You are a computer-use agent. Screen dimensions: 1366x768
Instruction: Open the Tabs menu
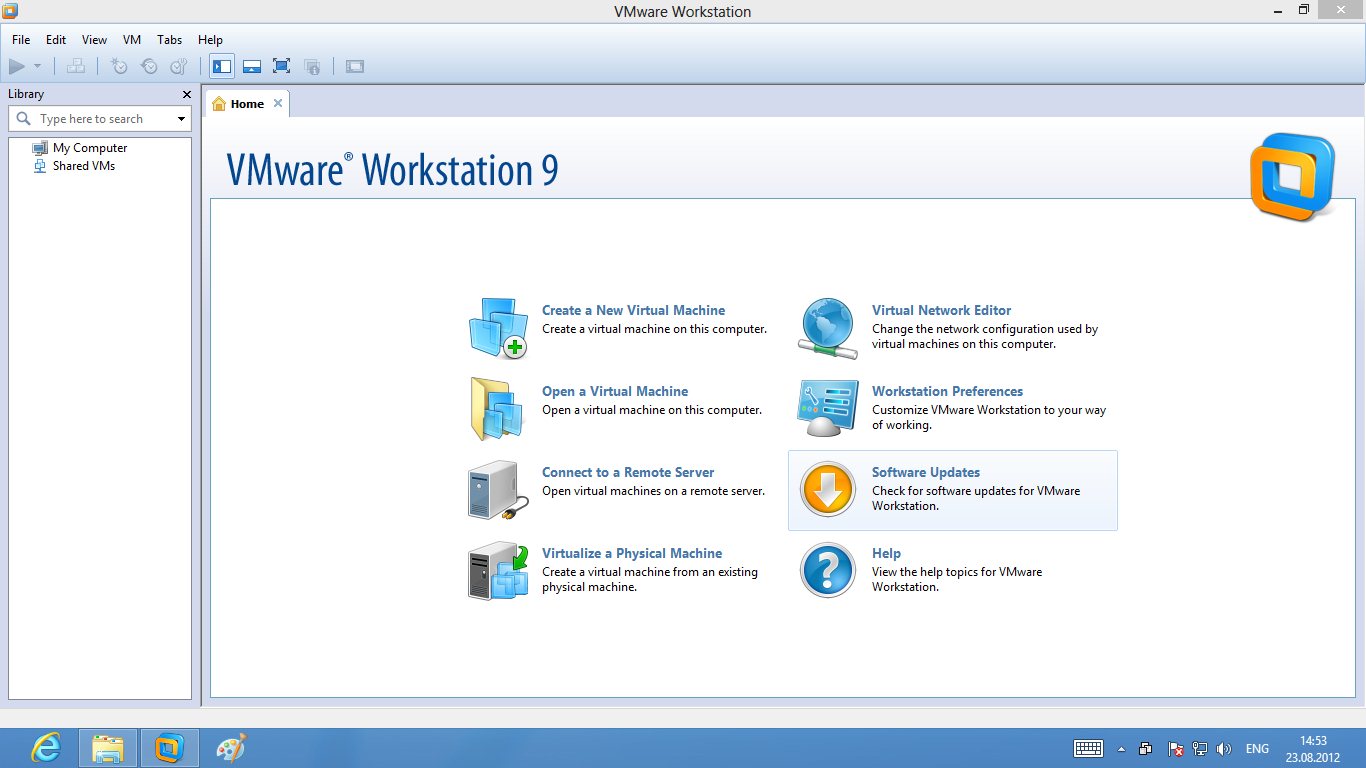coord(170,40)
